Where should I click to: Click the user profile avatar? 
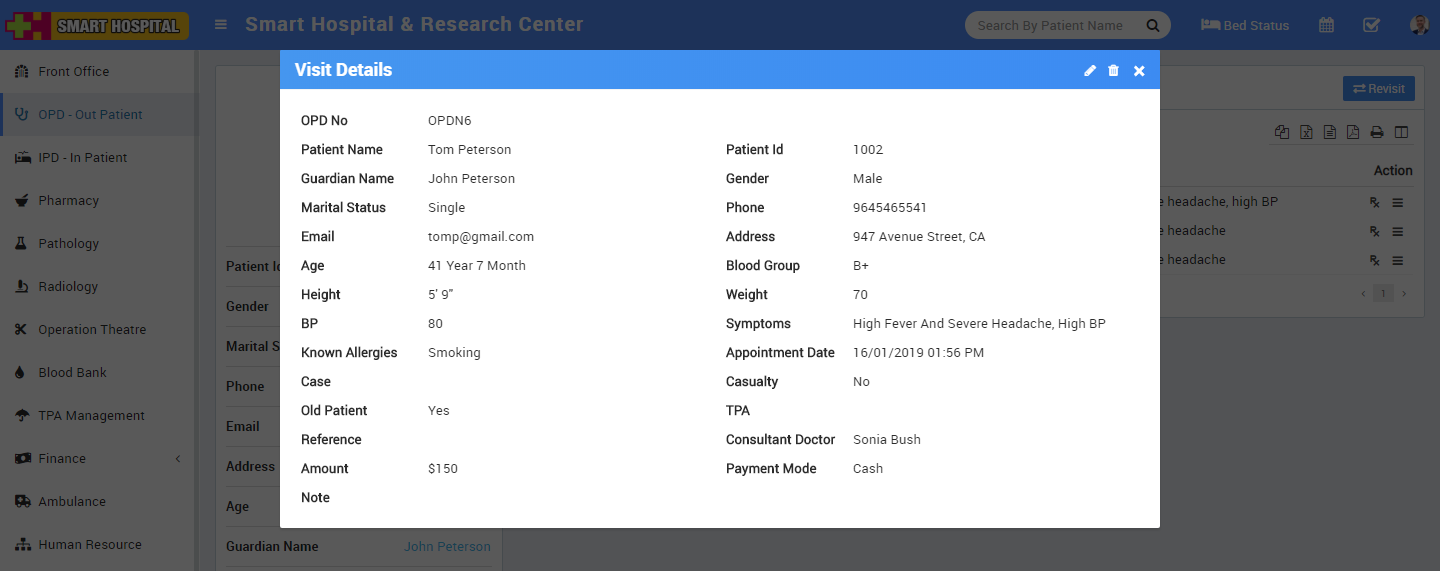coord(1419,25)
